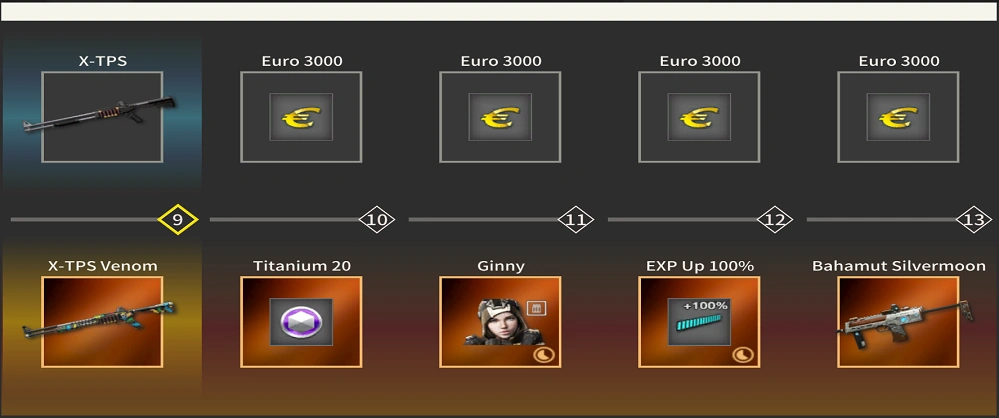Screen dimensions: 999x418
Task: Click the highlighted level 9 diamond marker
Action: point(178,220)
